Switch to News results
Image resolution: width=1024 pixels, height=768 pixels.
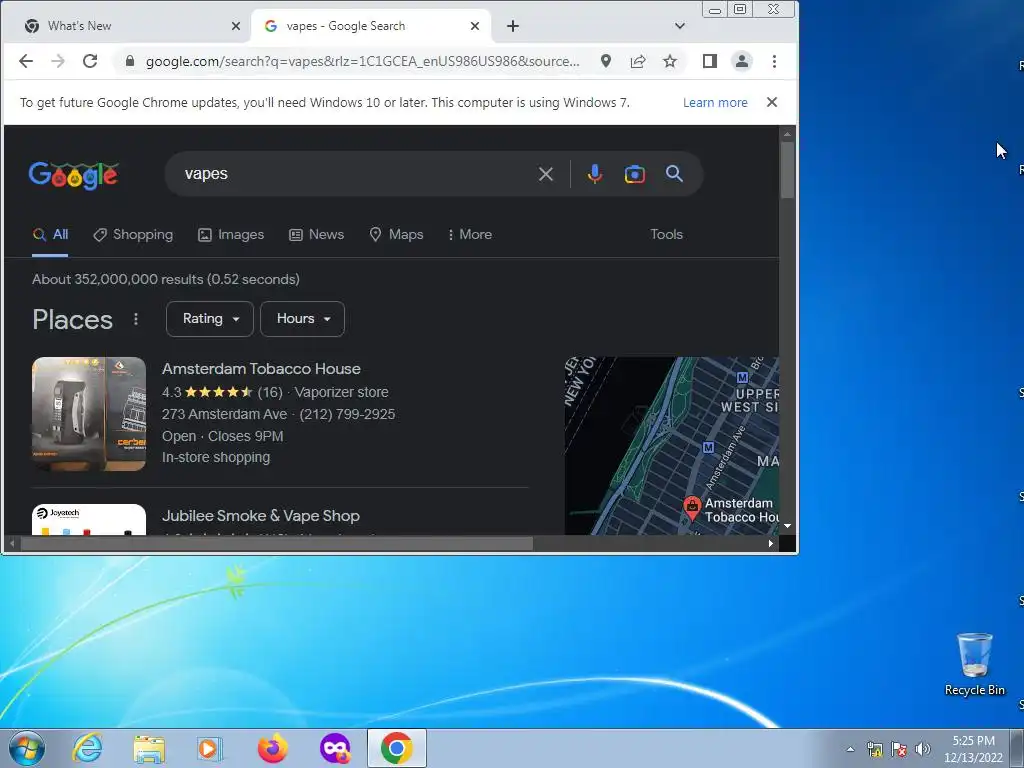317,234
